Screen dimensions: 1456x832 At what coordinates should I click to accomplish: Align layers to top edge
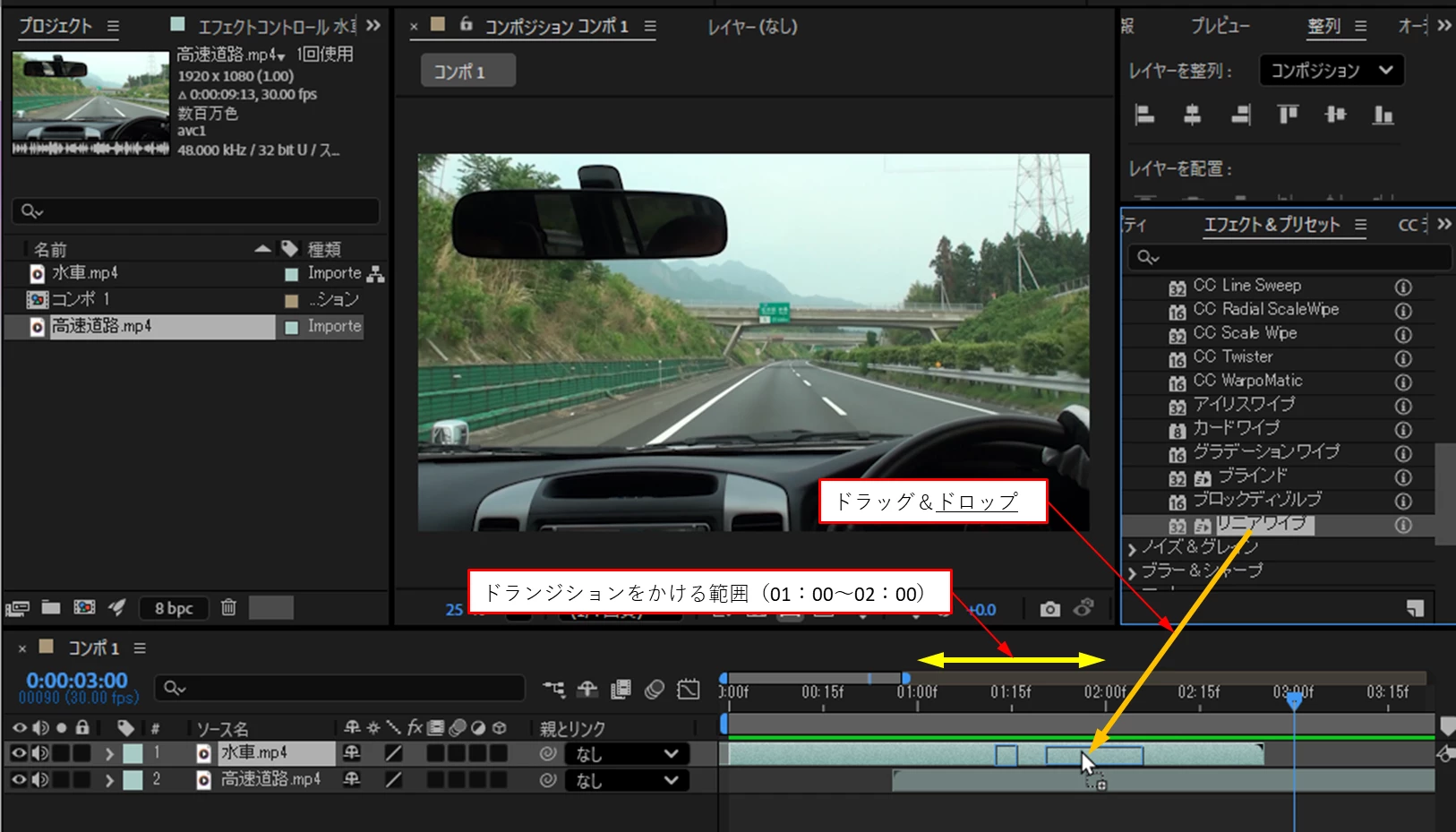[1288, 115]
